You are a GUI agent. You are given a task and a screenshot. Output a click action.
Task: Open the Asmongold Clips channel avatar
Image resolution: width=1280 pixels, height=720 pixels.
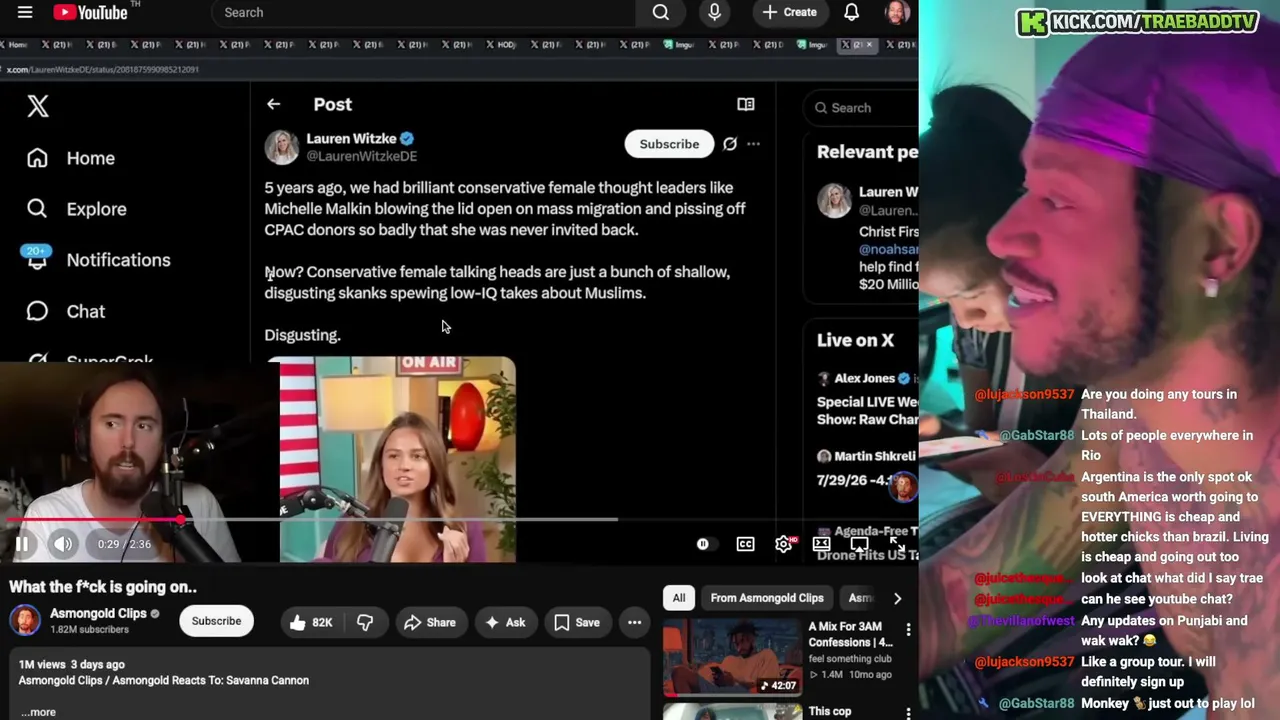coord(25,621)
